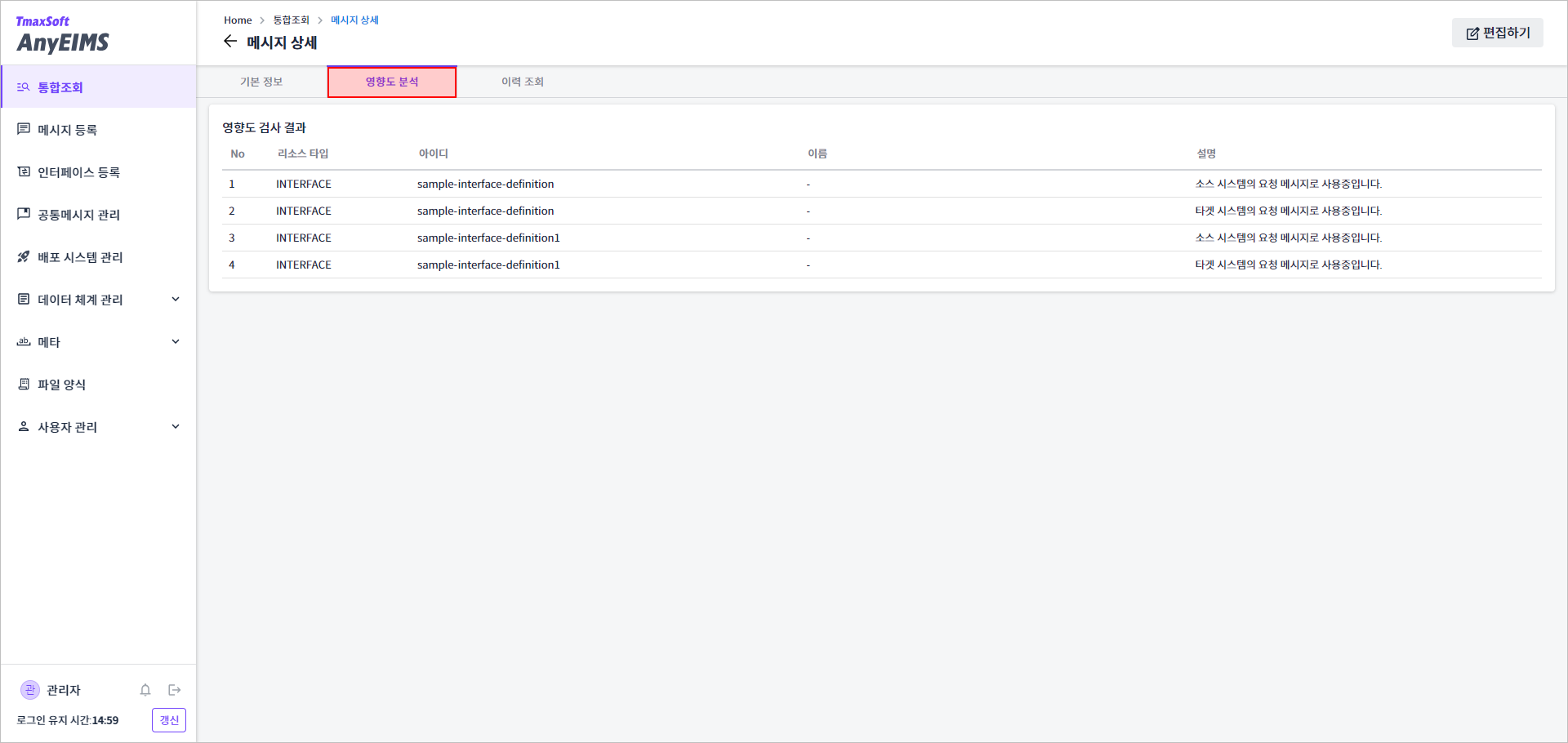Click the back arrow beside 메시지 상세
Image resolution: width=1568 pixels, height=743 pixels.
[230, 42]
